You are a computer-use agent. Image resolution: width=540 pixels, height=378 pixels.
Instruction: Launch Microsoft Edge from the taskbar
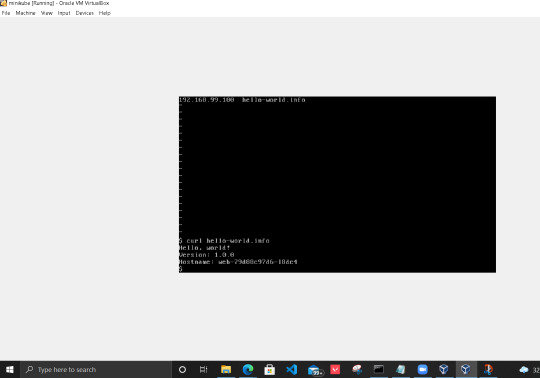point(248,370)
